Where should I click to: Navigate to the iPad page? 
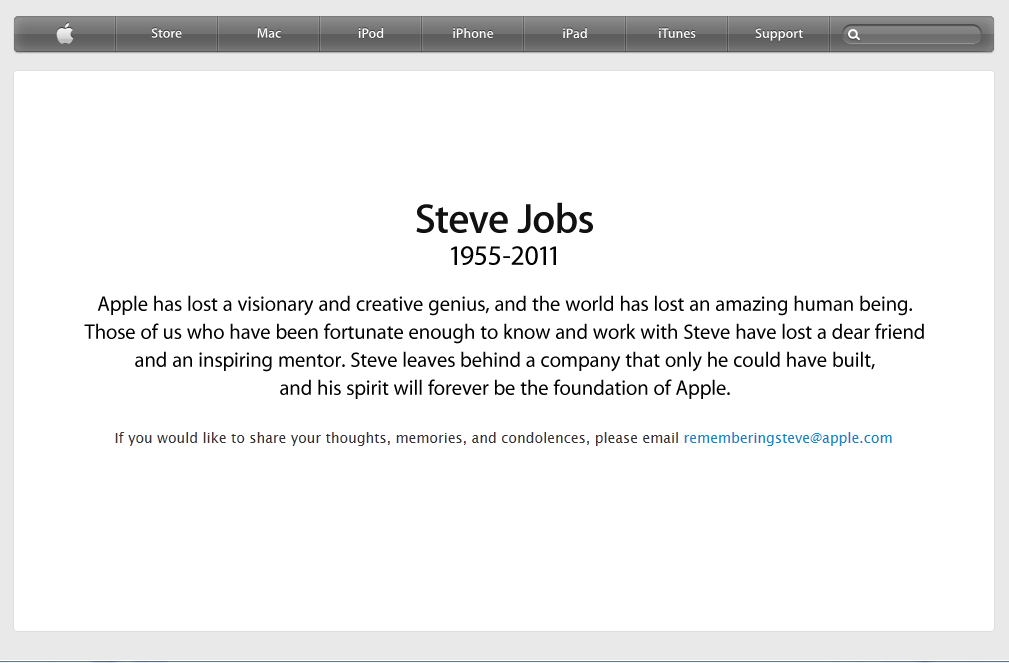[575, 33]
